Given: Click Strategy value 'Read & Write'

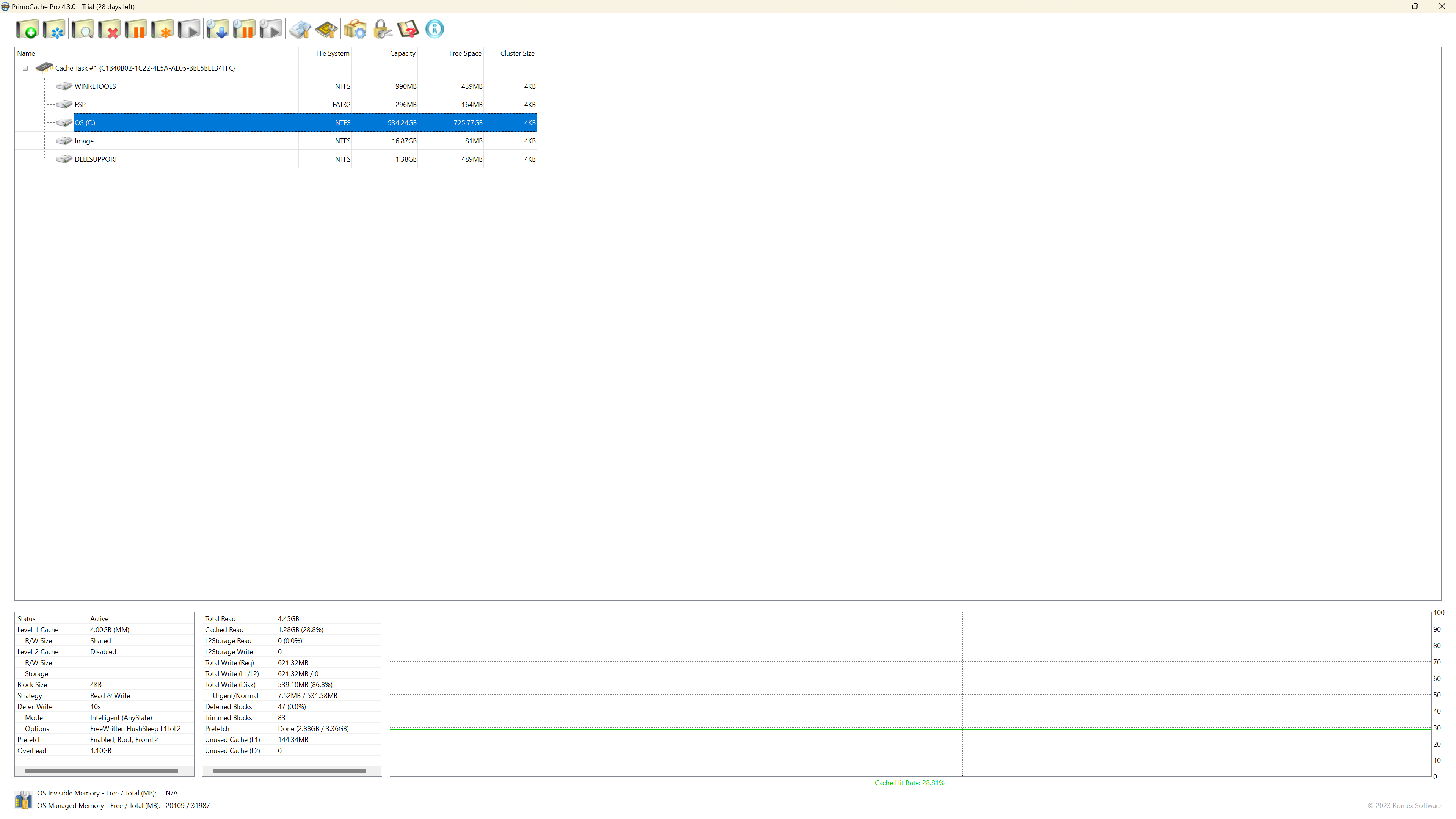Looking at the screenshot, I should (110, 696).
